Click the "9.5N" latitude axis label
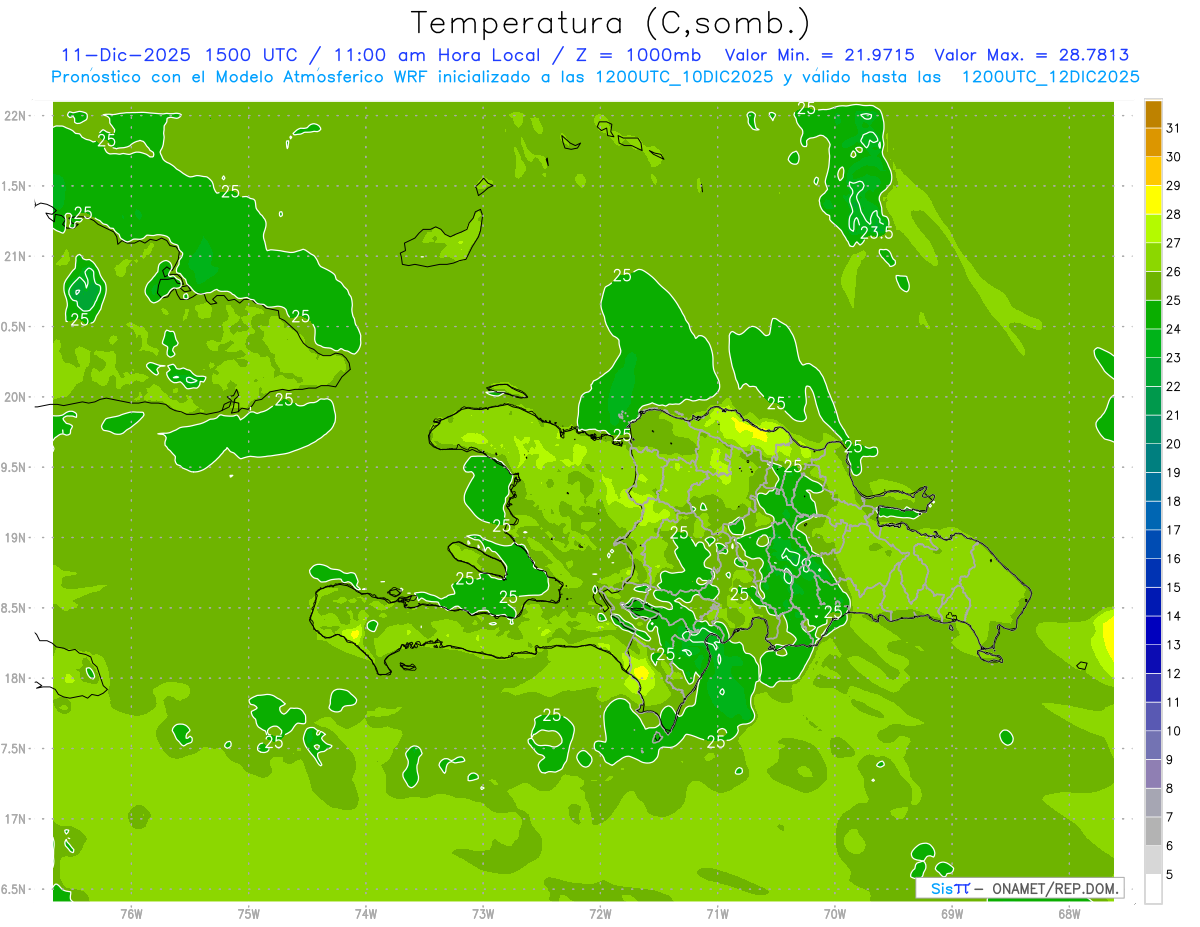The width and height of the screenshot is (1200, 927). (x=13, y=467)
